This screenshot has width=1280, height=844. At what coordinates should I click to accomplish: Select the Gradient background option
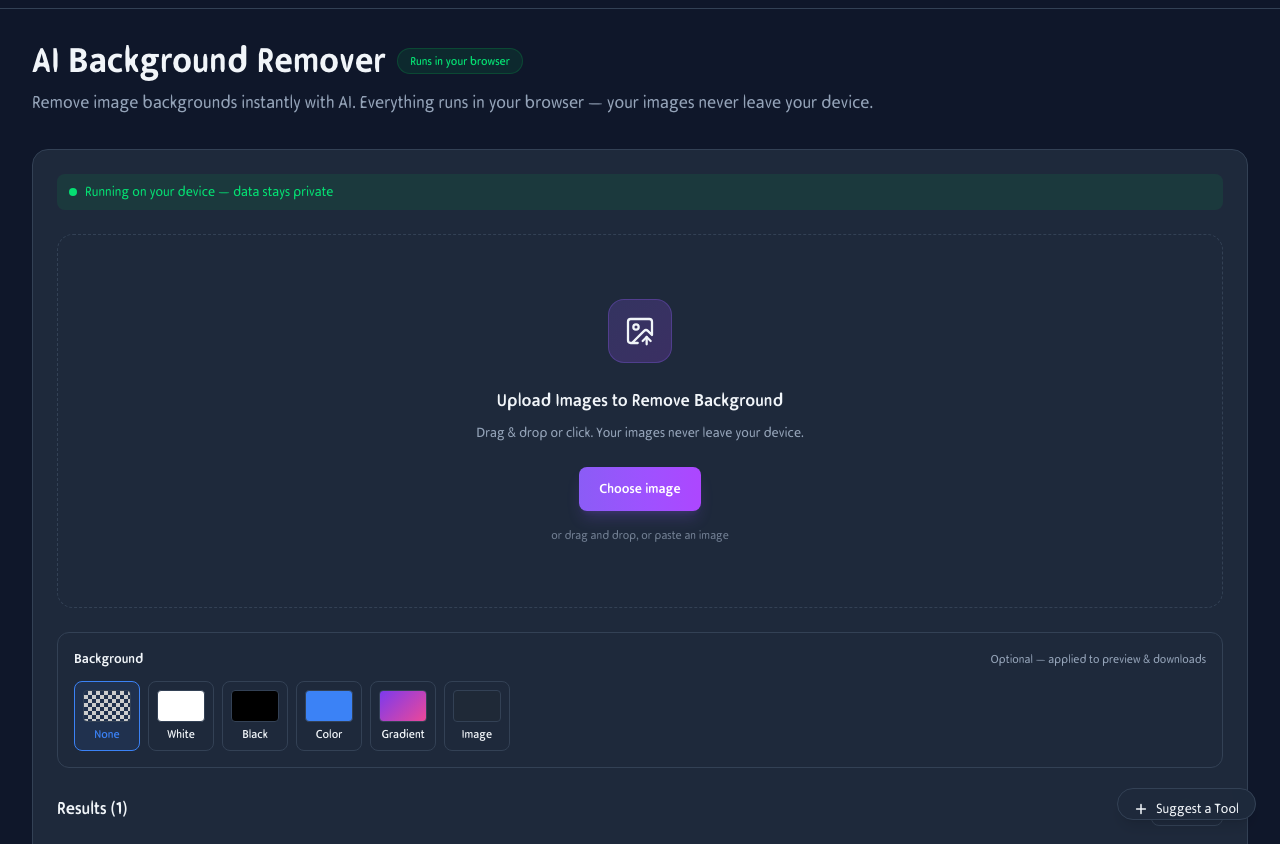pos(403,716)
